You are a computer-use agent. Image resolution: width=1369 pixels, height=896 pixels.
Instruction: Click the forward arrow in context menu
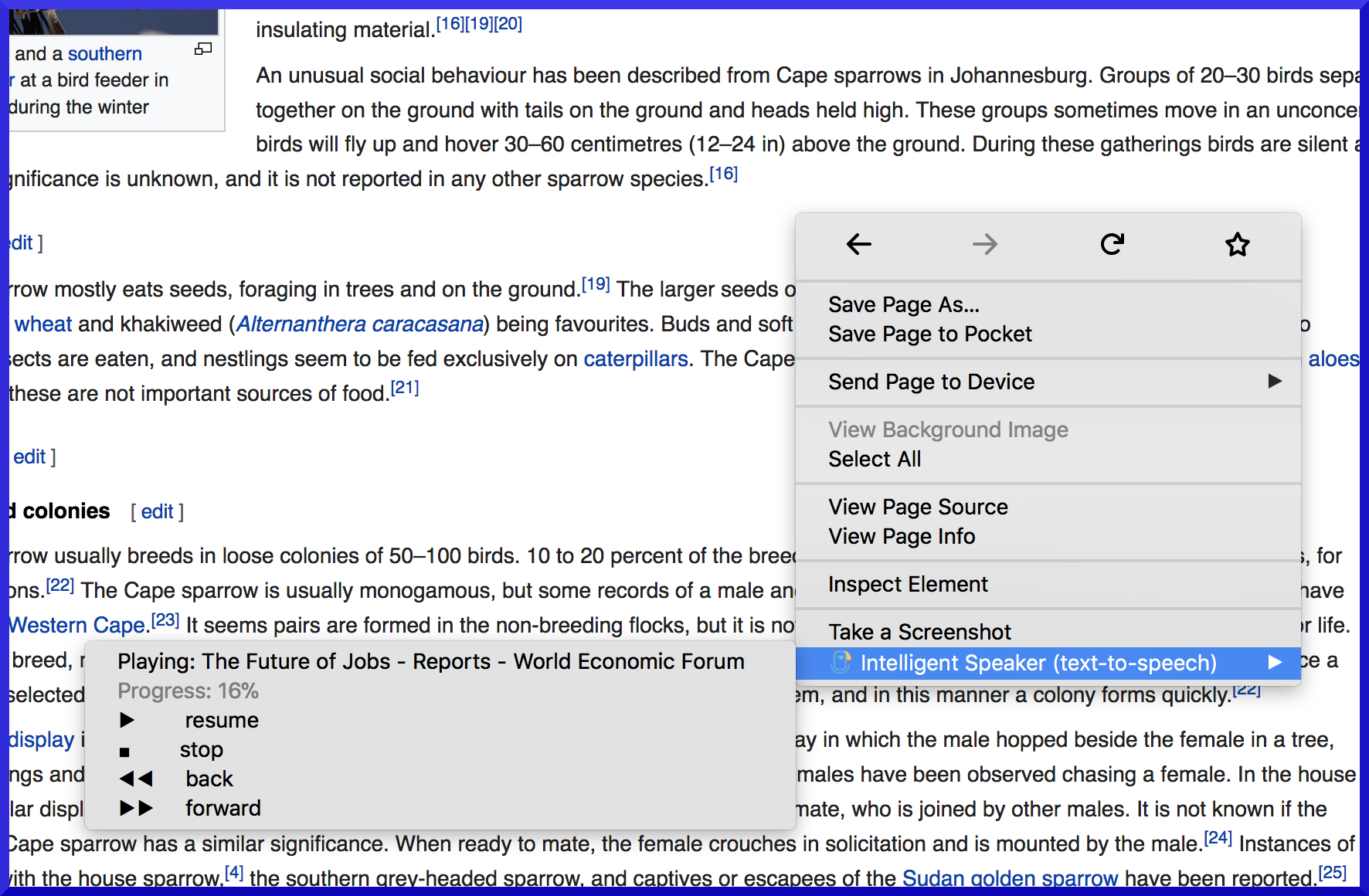[x=985, y=245]
